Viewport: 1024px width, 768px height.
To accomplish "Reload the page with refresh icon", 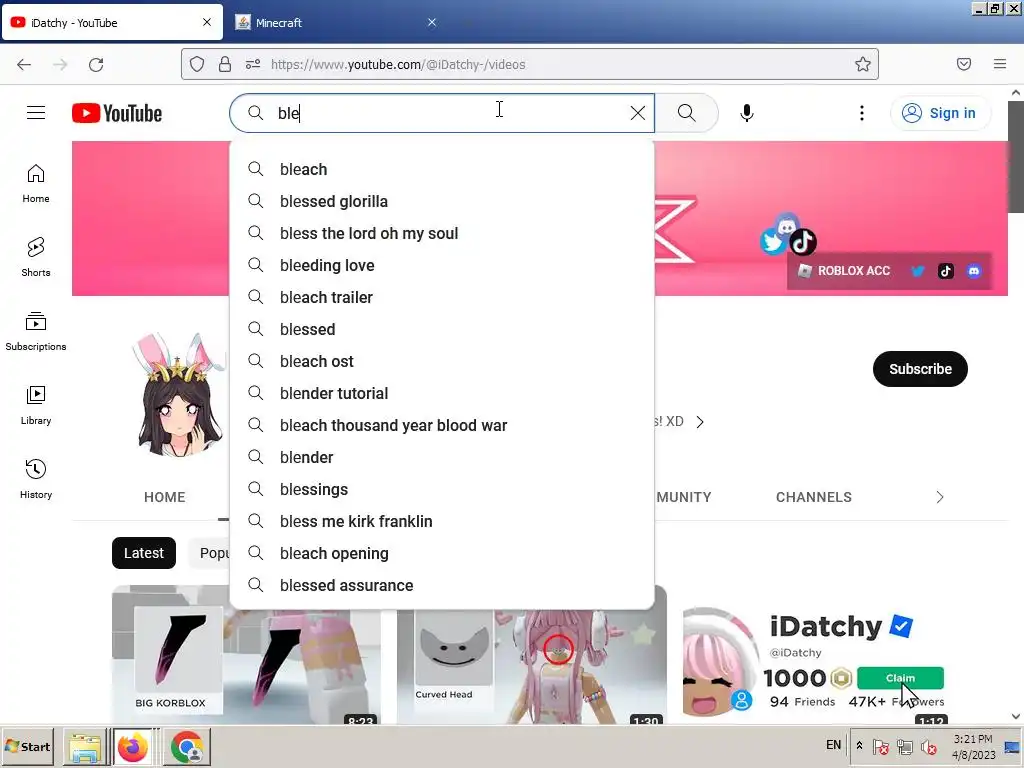I will [96, 64].
